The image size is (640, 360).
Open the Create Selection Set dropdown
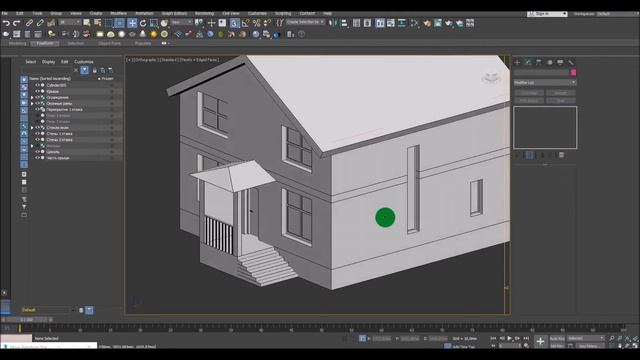point(305,22)
